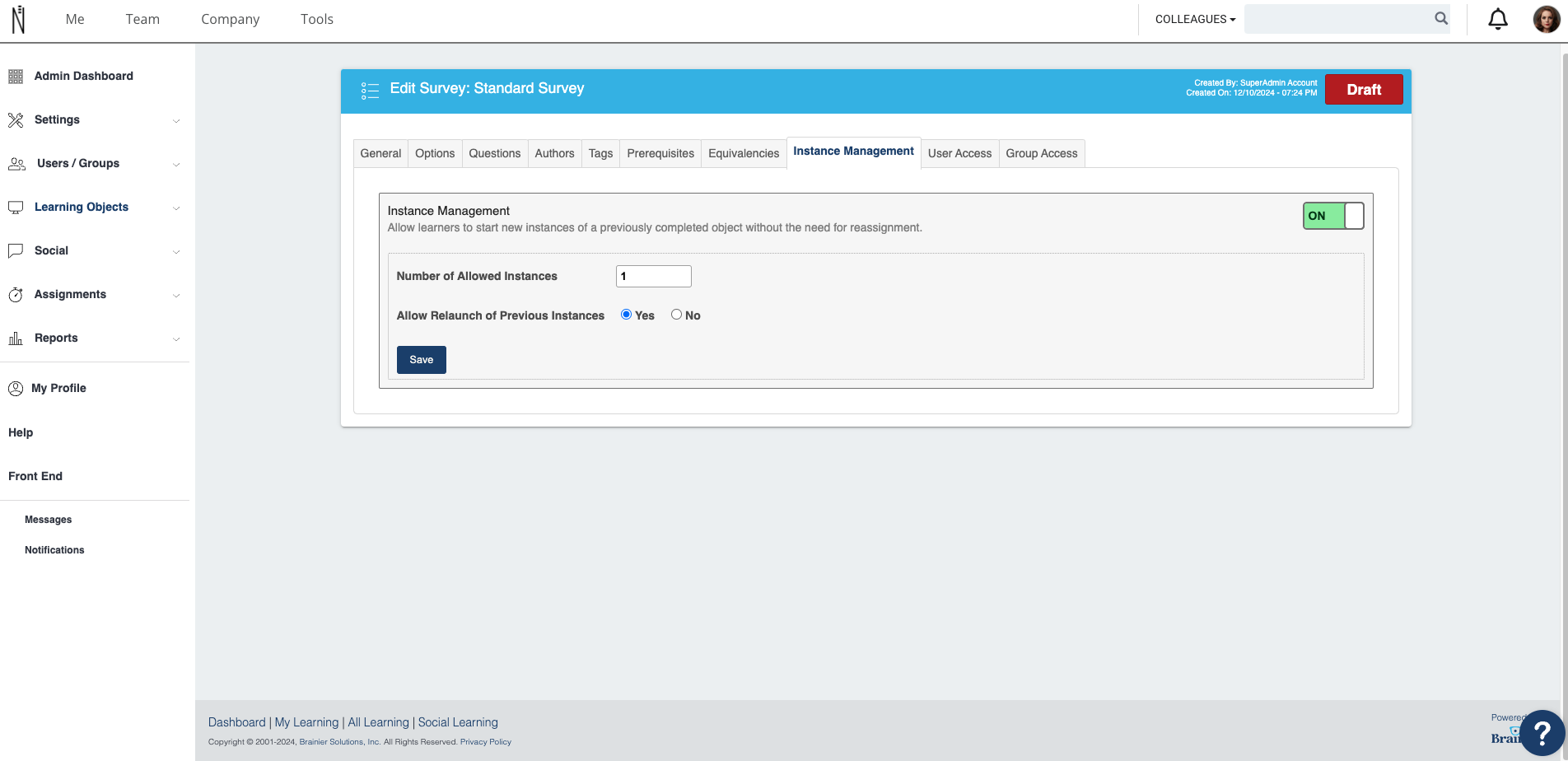Switch to the Prerequisites tab
The image size is (1568, 761).
660,153
